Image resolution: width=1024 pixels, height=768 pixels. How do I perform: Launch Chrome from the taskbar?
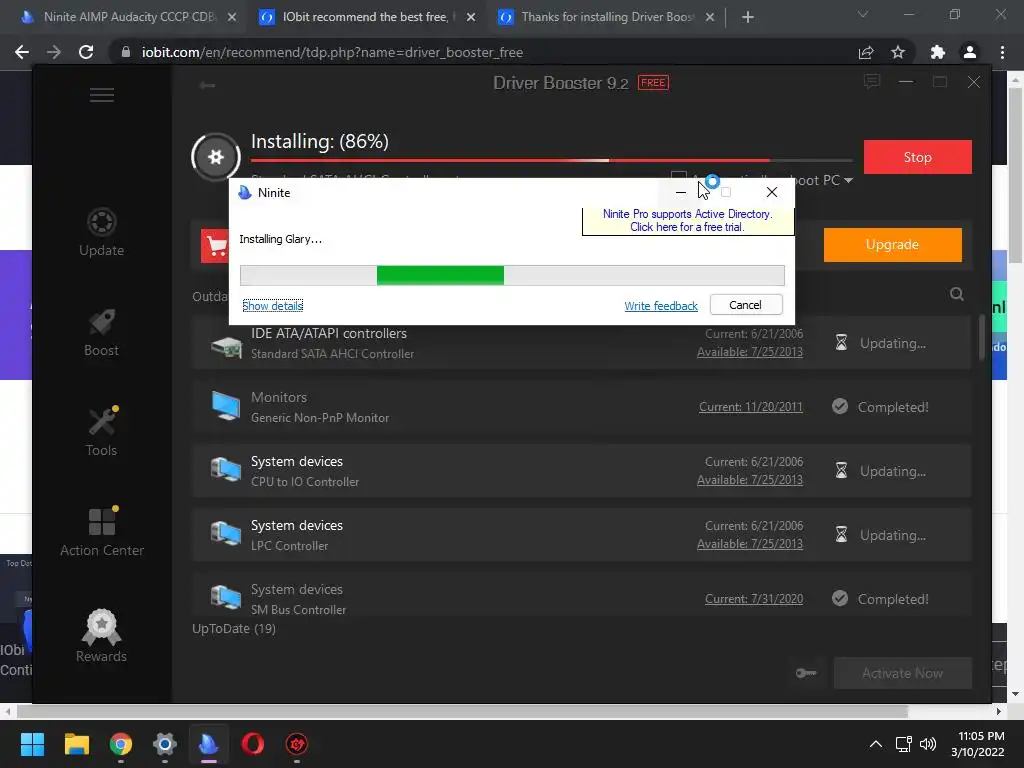(121, 744)
